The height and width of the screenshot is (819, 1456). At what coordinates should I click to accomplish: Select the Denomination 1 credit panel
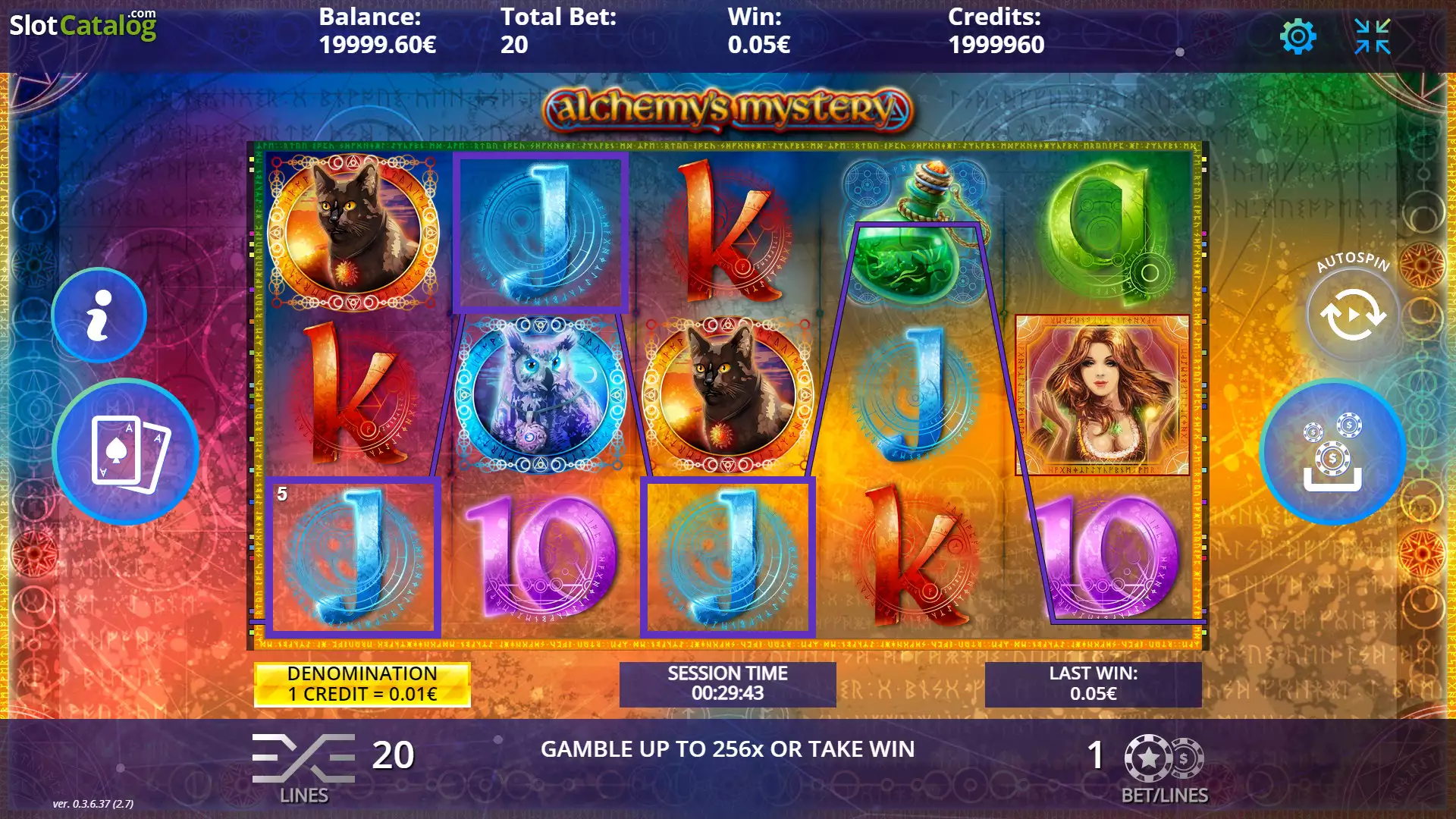(362, 684)
